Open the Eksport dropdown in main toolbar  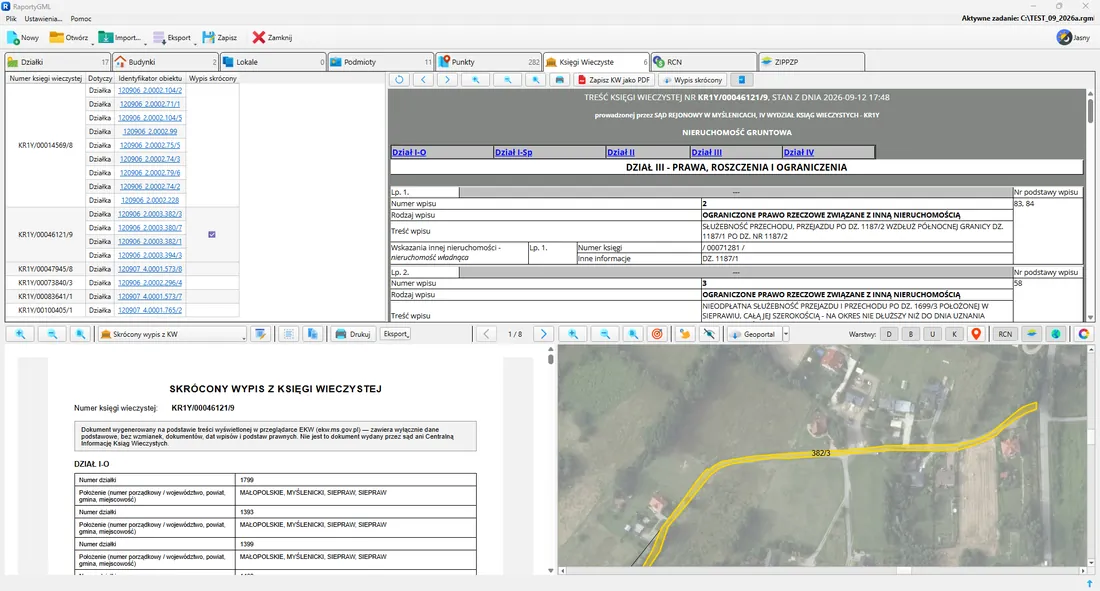172,38
